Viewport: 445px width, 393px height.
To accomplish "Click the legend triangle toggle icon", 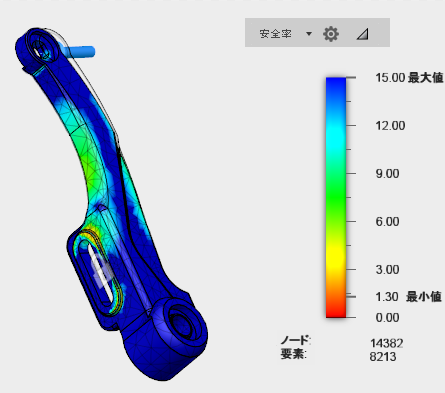I will 362,34.
